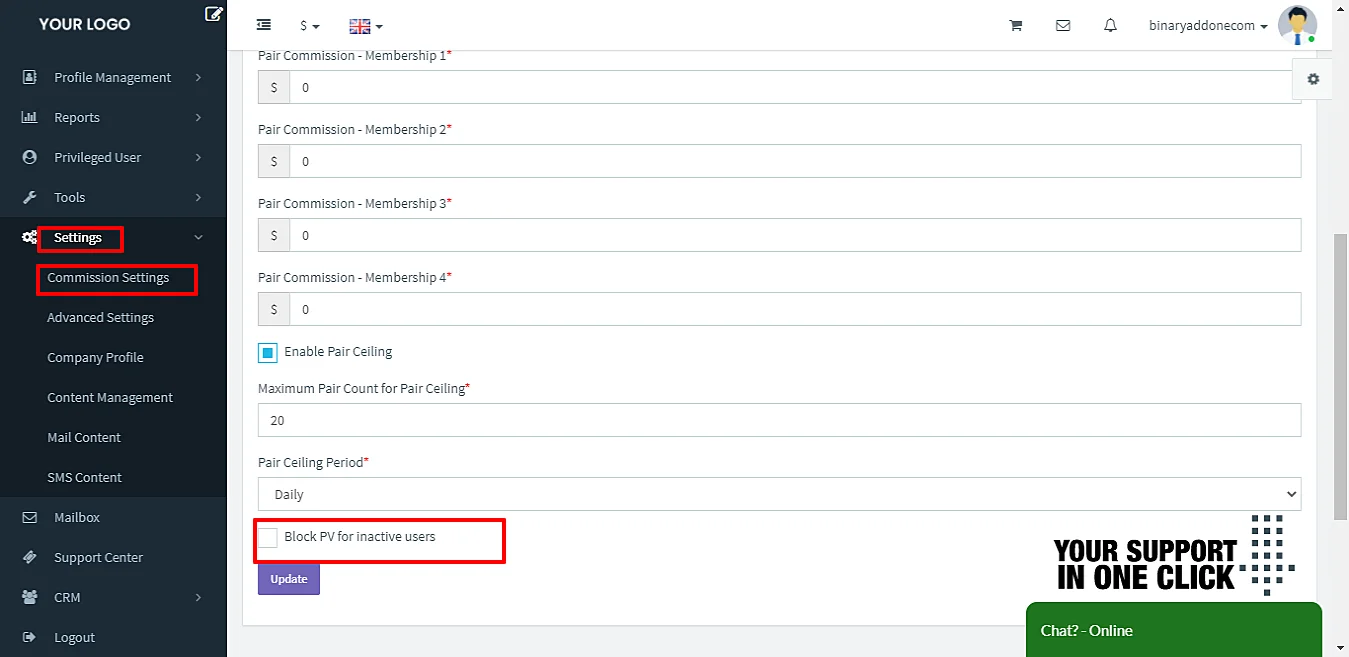Viewport: 1349px width, 657px height.
Task: Click the Maximum Pair Count input field
Action: click(779, 420)
